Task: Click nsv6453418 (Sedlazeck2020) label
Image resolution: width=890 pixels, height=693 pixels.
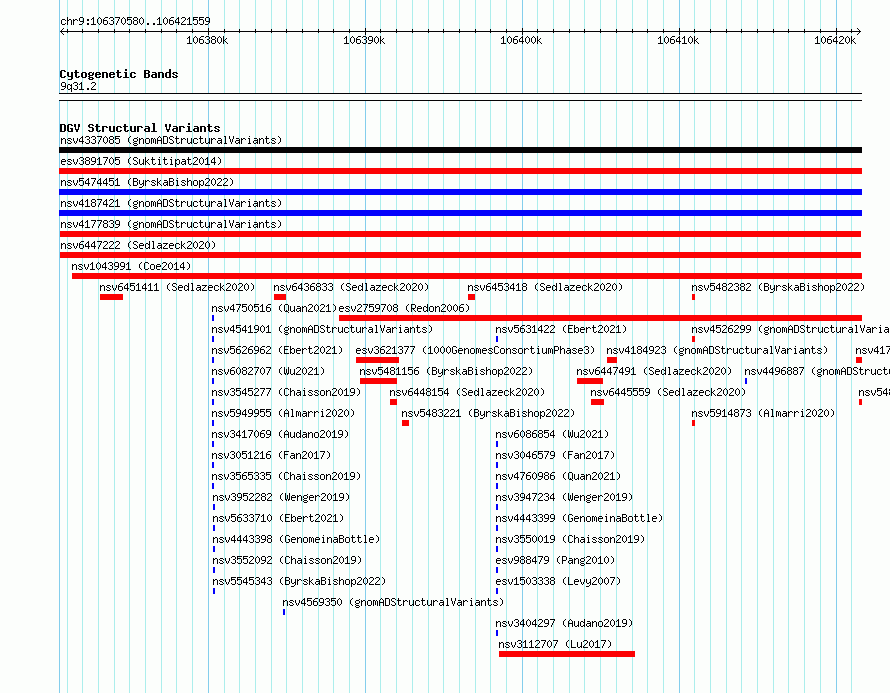Action: (545, 287)
